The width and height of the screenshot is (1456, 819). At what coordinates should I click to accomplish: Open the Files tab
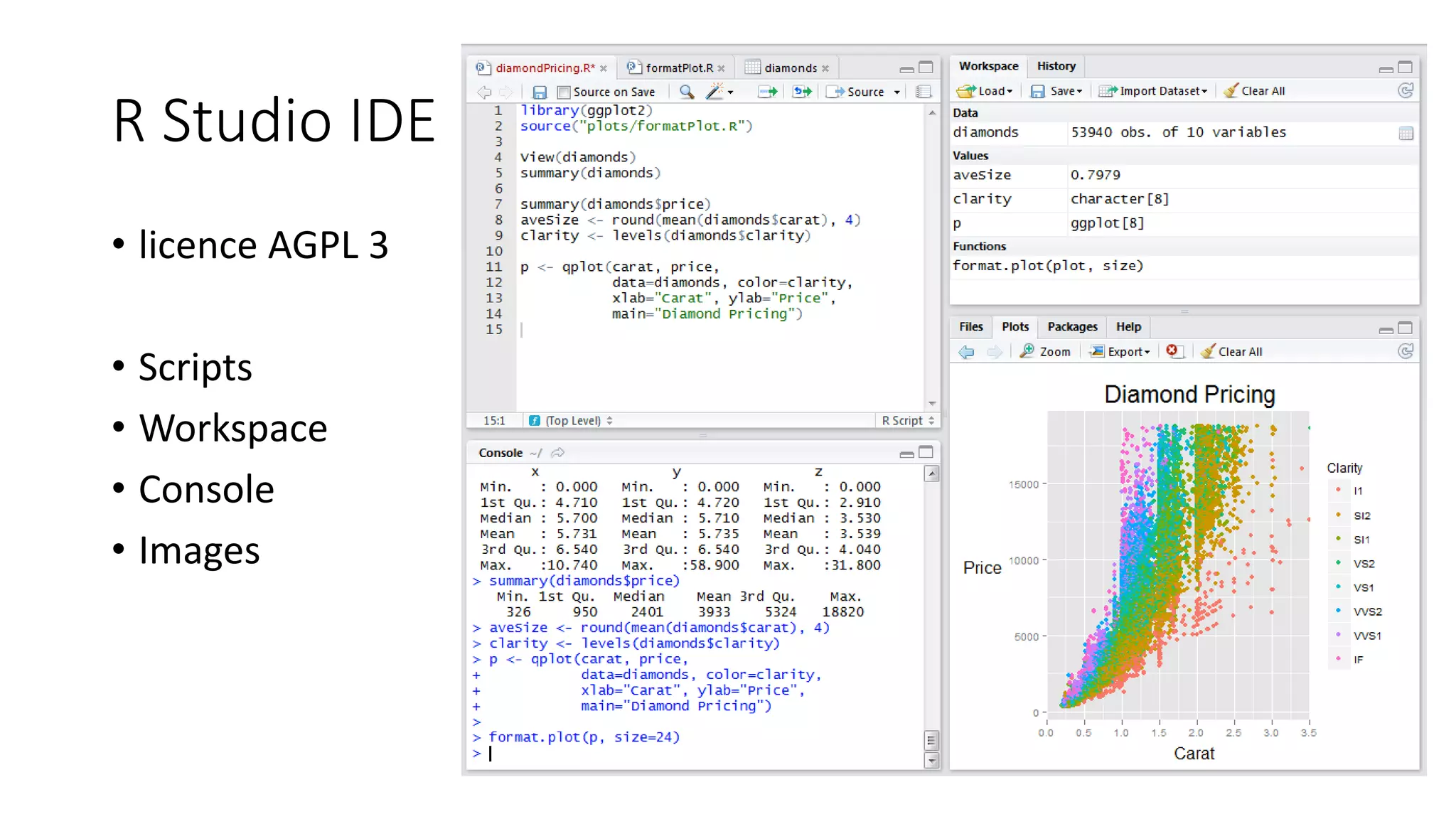tap(971, 327)
